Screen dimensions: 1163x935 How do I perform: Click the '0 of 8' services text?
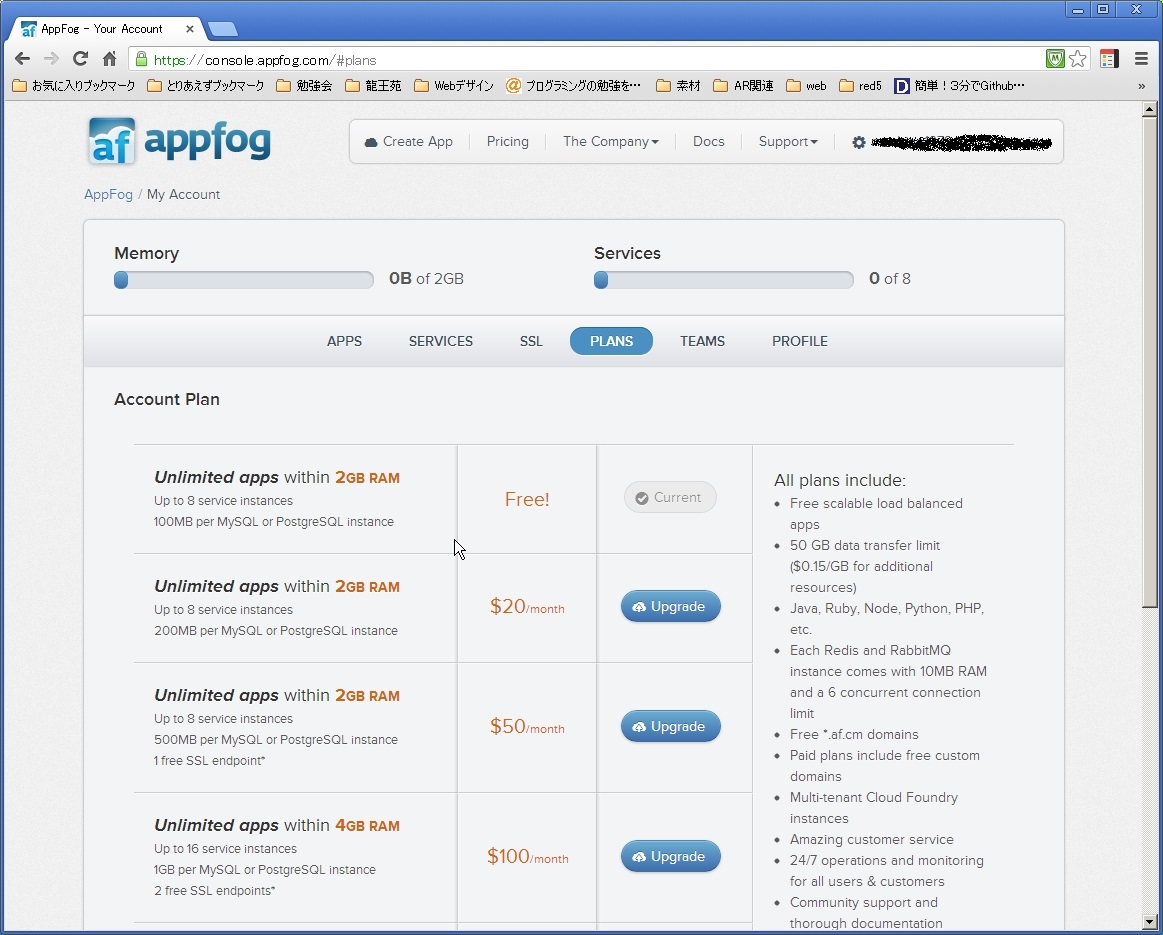tap(889, 279)
